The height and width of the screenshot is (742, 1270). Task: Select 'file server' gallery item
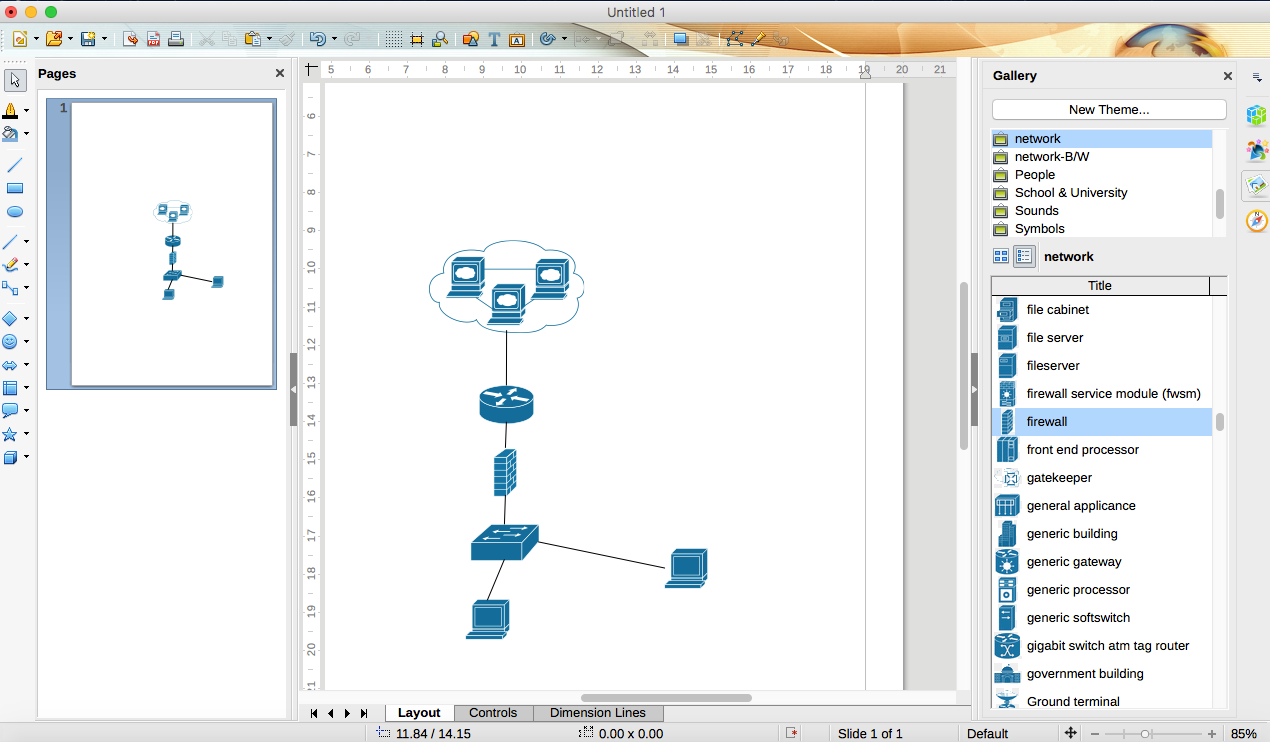1102,338
